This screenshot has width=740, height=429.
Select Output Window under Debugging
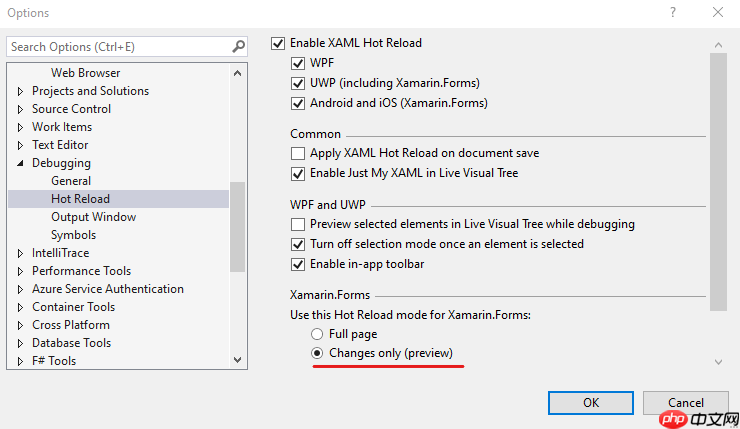click(x=93, y=217)
